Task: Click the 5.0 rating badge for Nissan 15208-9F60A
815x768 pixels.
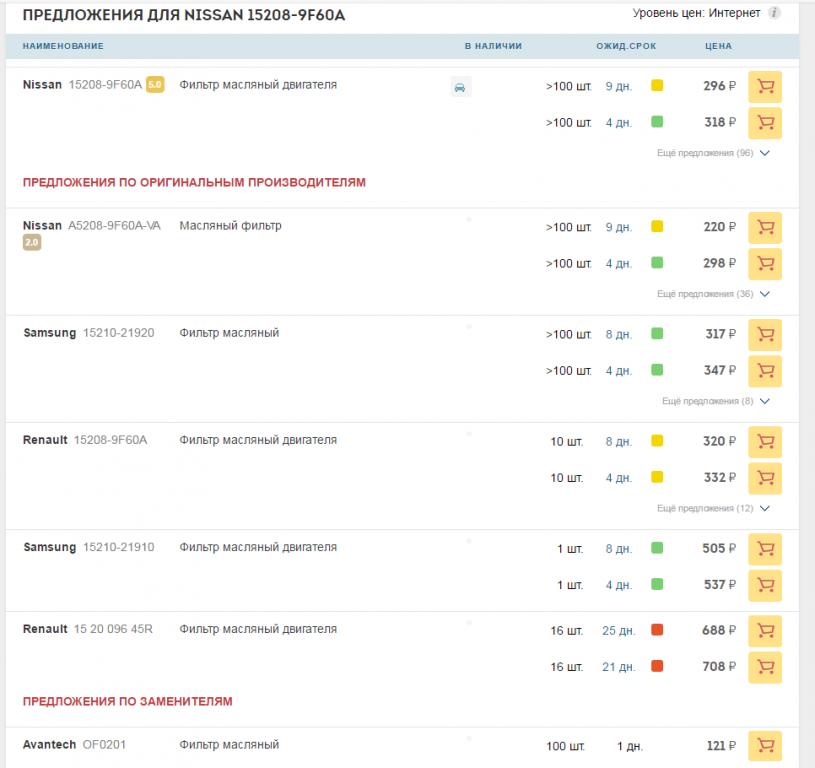Action: coord(155,84)
